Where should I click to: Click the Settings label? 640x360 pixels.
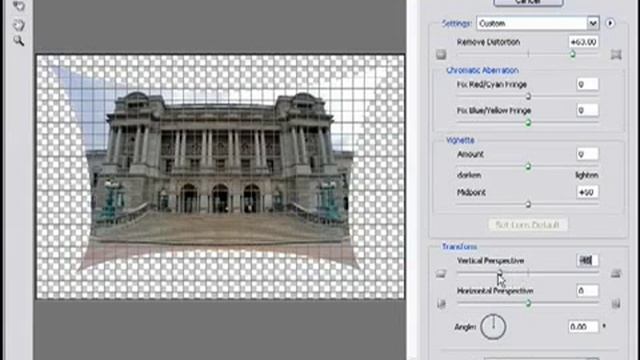[456, 23]
